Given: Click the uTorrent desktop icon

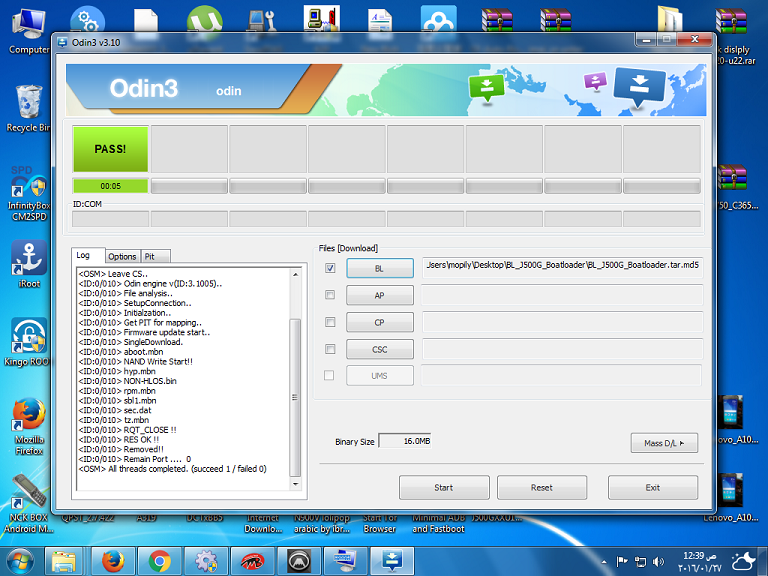Looking at the screenshot, I should pos(205,20).
